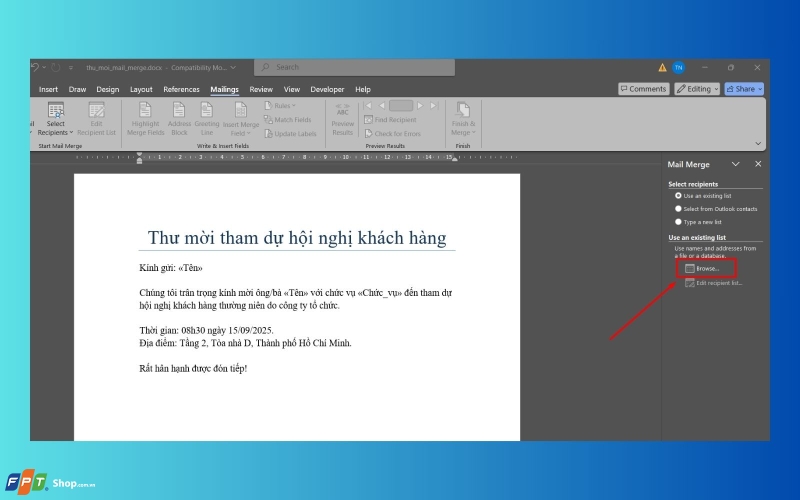Open the Developer tab

coord(327,89)
